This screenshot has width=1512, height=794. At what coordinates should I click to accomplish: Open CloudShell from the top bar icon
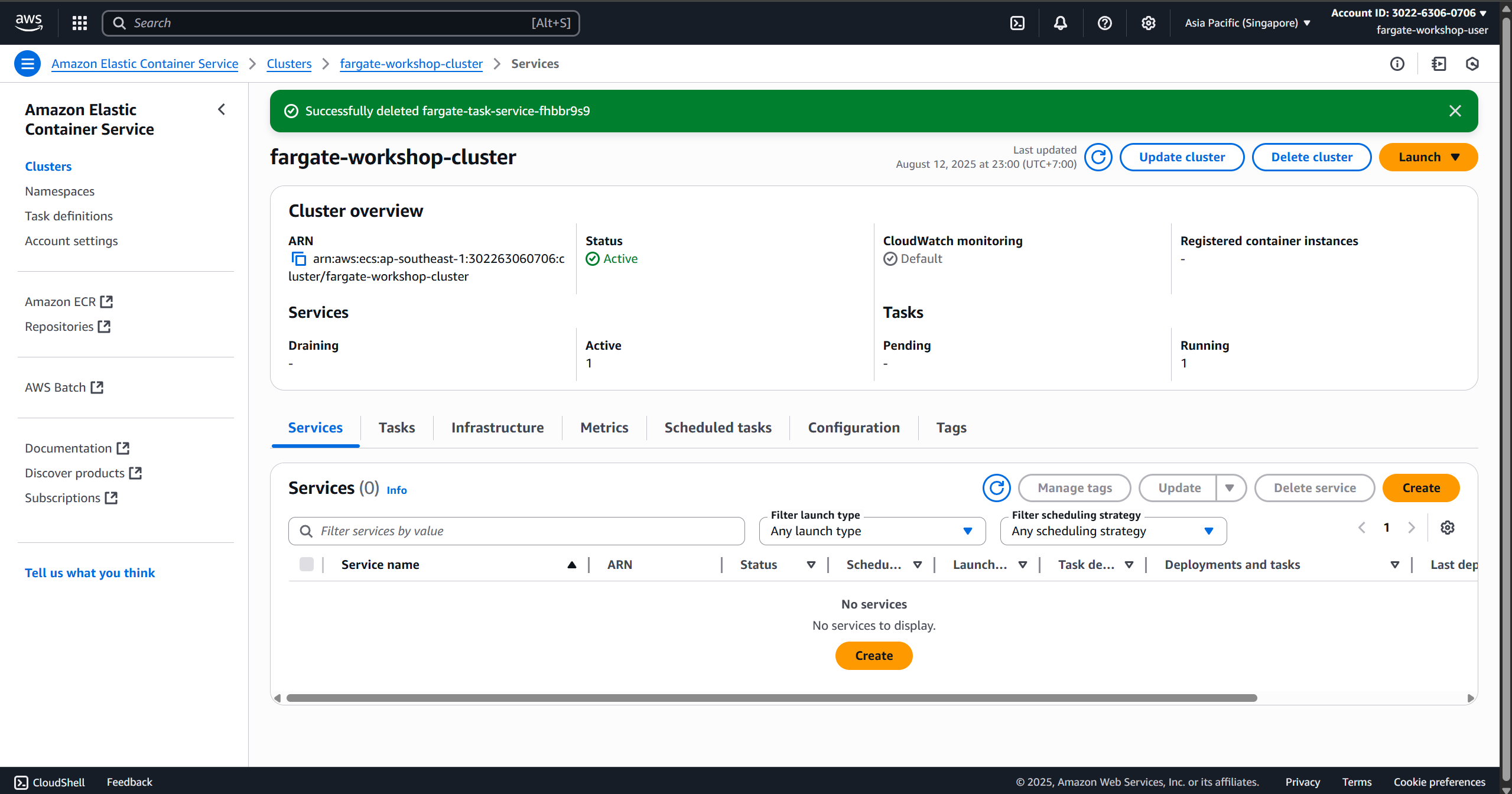pos(1017,23)
